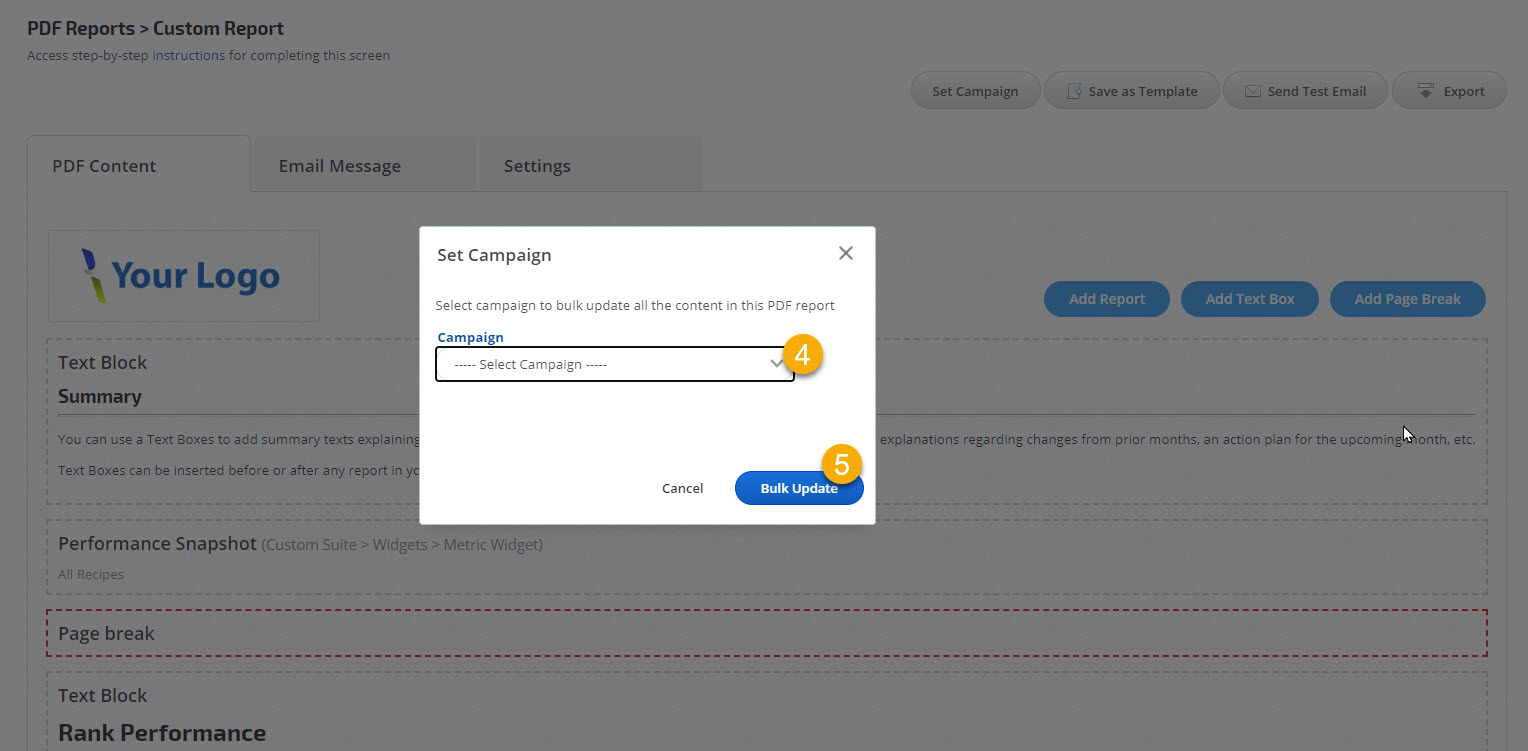The width and height of the screenshot is (1528, 751).
Task: Click the Save as Template icon button
Action: (1075, 91)
